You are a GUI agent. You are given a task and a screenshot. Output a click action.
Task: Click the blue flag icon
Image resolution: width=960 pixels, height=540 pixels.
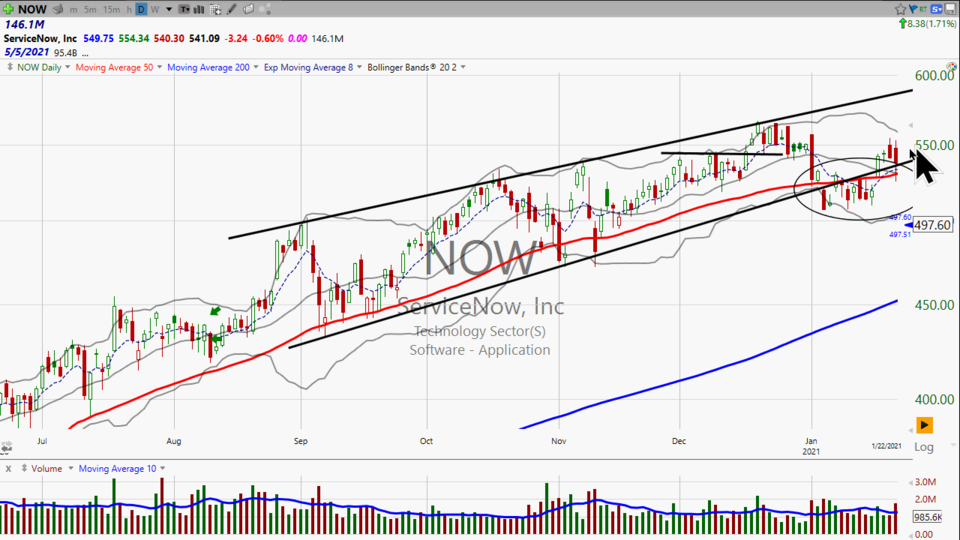913,9
